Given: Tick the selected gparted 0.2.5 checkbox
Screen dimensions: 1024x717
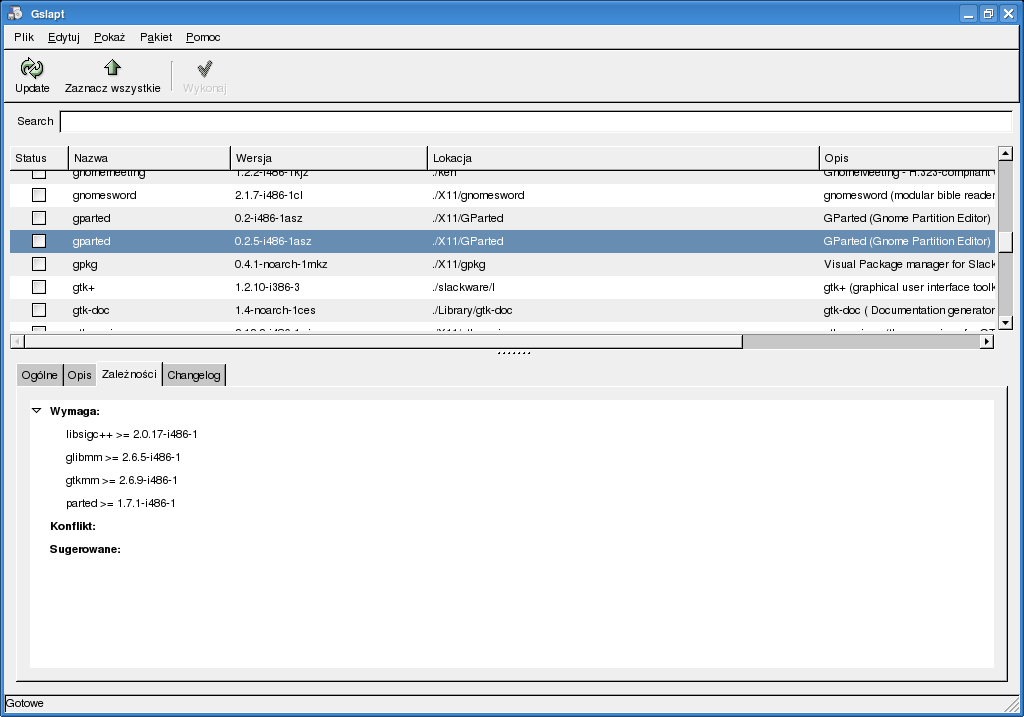Looking at the screenshot, I should (x=39, y=241).
